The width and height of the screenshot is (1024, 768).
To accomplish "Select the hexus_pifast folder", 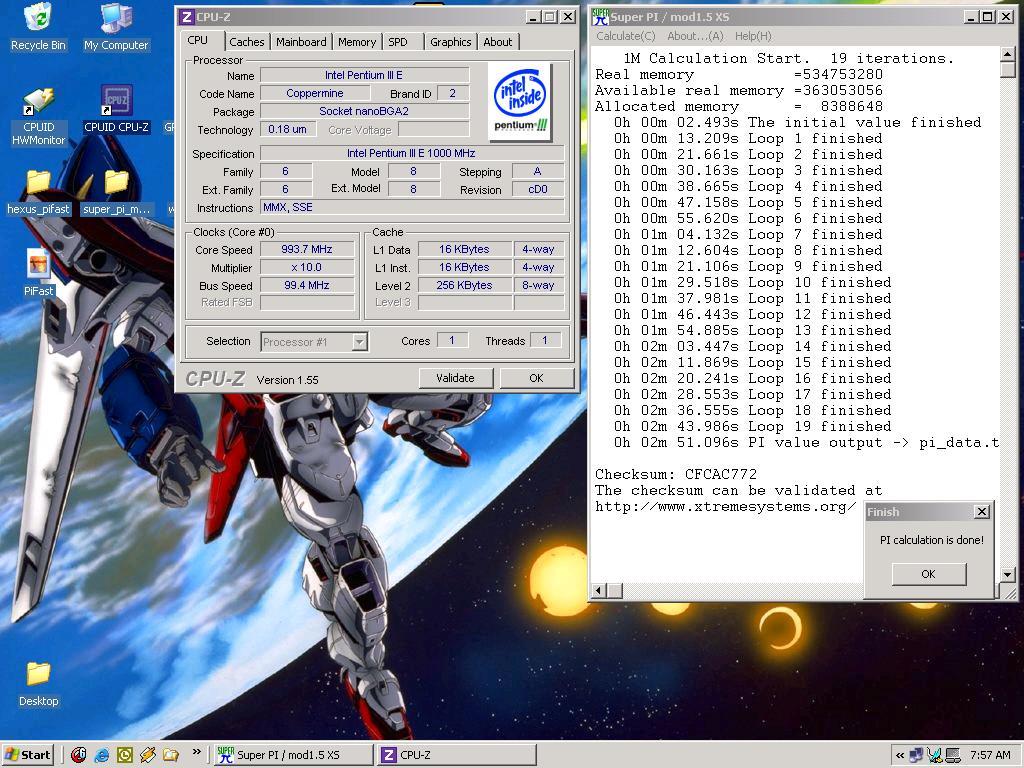I will coord(38,192).
